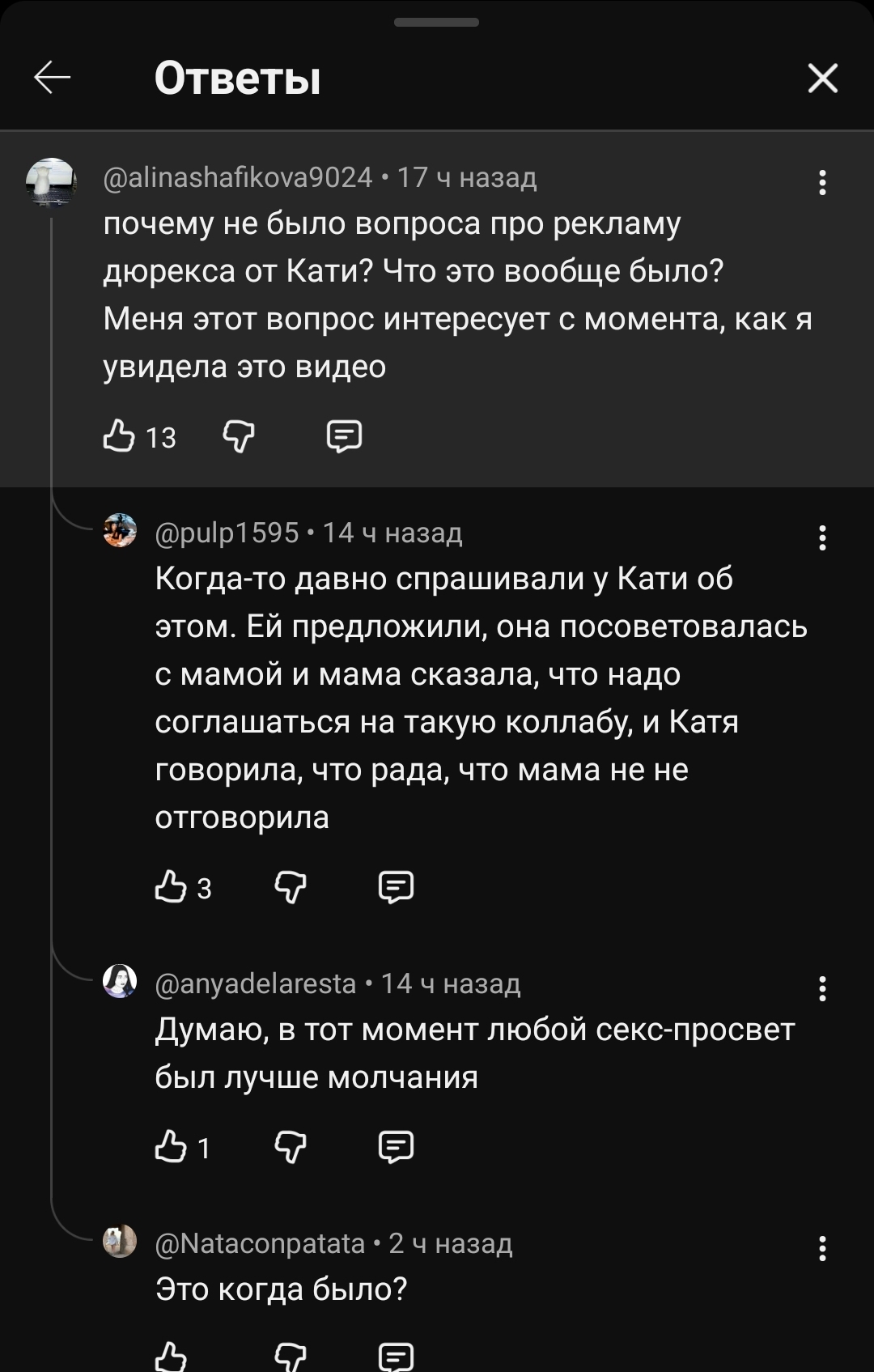Open more options for @anyadelaresta's reply
Screen dimensions: 874x1372
pyautogui.click(x=822, y=988)
